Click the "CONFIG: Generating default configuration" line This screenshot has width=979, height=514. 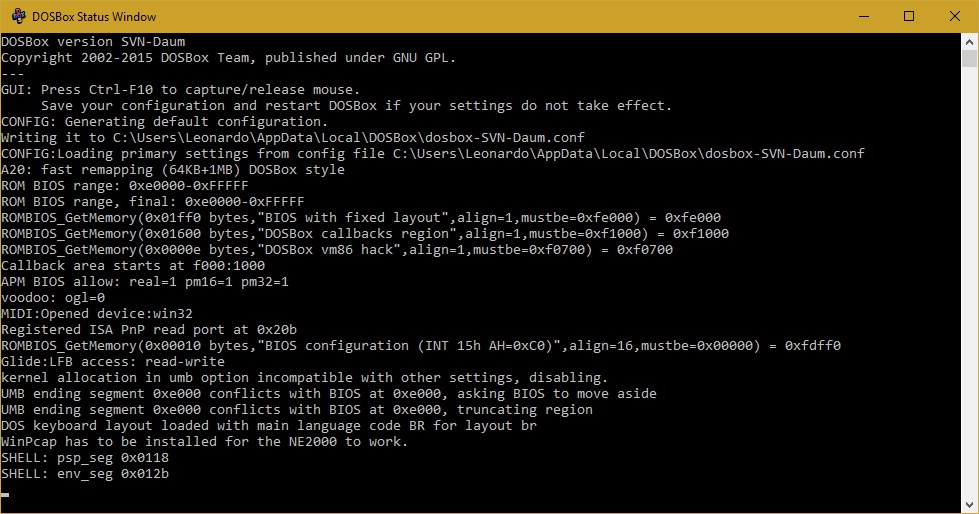pos(164,121)
